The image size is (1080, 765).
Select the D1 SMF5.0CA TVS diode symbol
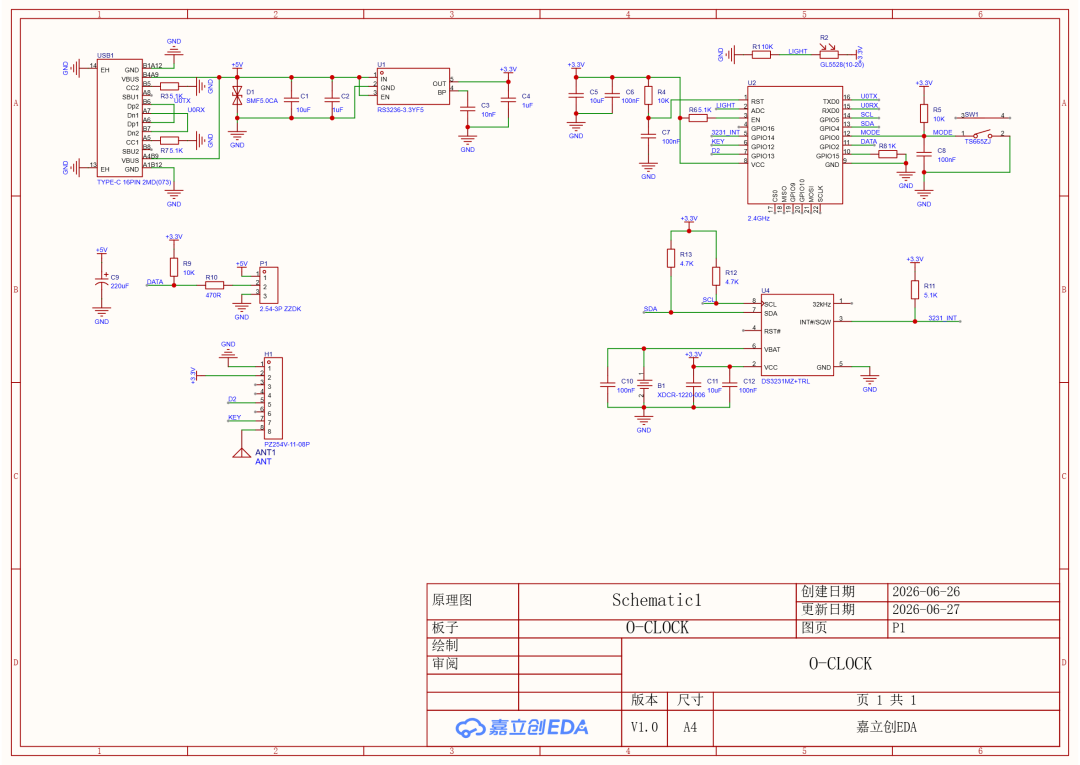click(237, 96)
